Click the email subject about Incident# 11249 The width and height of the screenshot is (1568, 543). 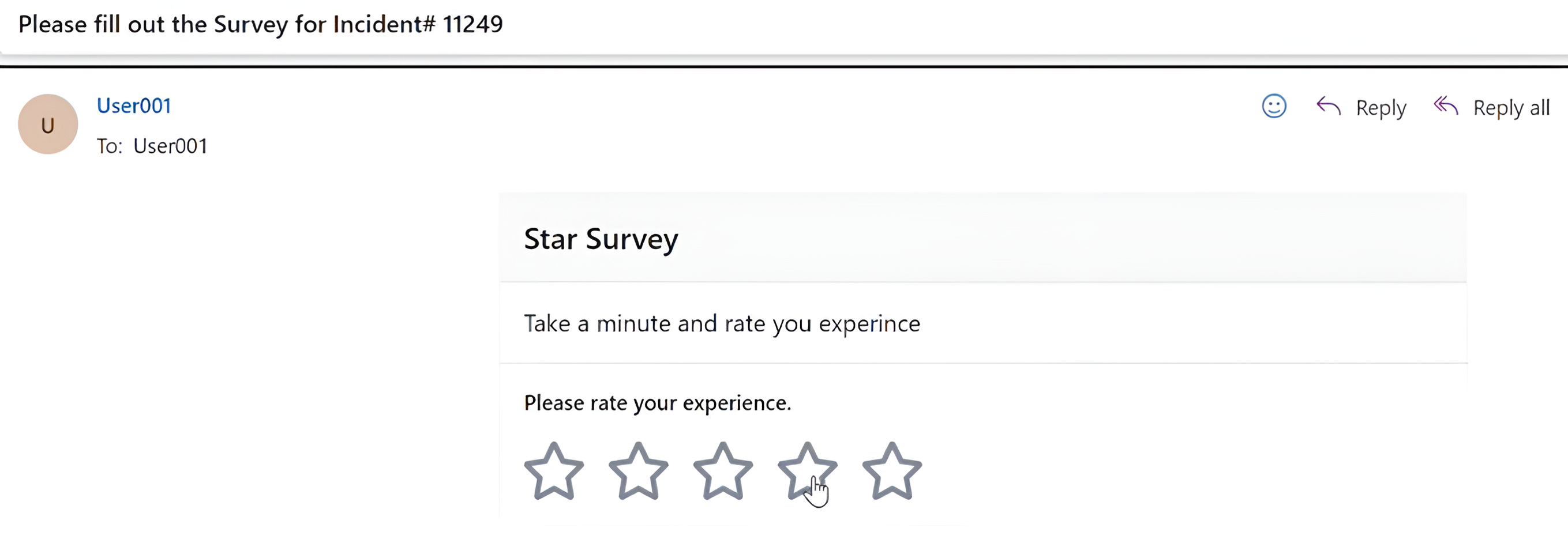click(x=261, y=24)
